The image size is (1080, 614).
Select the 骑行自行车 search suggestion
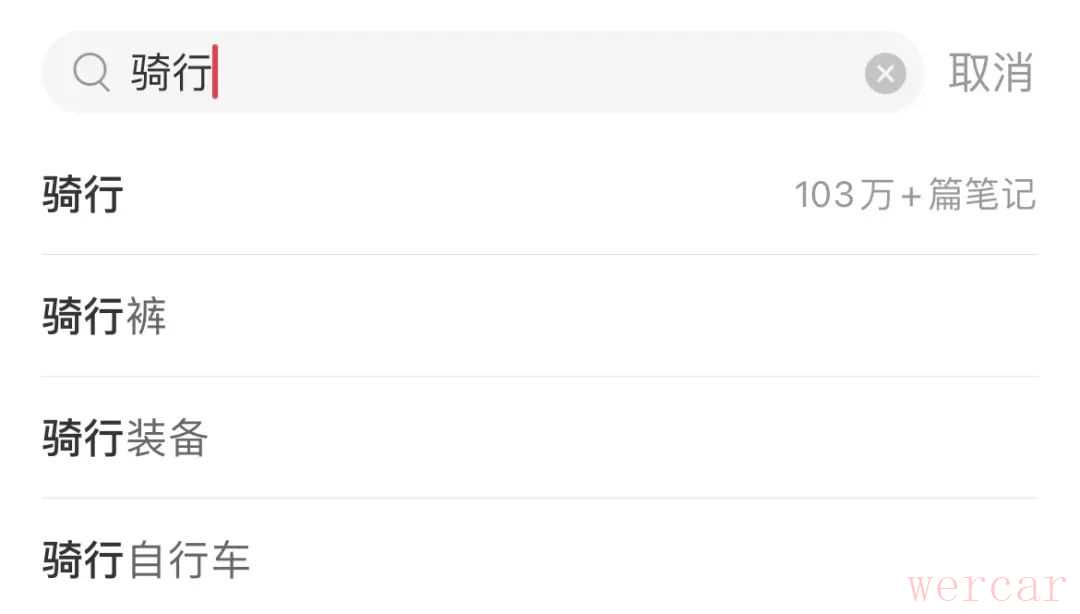pos(146,560)
